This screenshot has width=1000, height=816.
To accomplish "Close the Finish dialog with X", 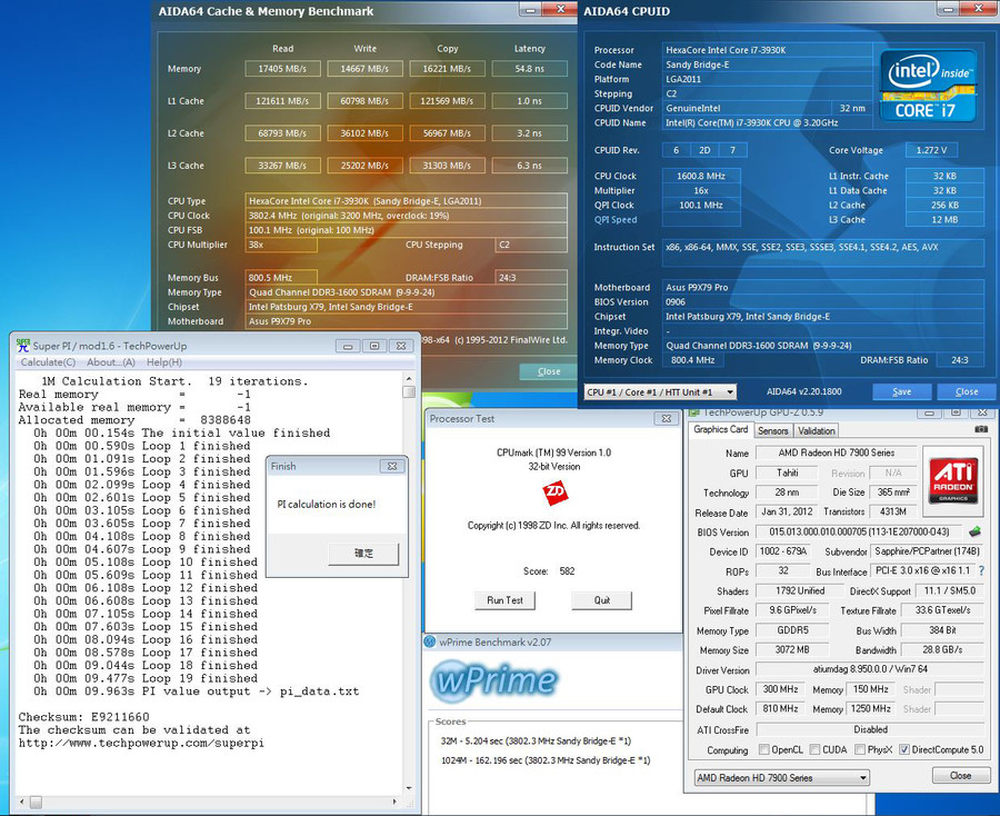I will pyautogui.click(x=392, y=466).
